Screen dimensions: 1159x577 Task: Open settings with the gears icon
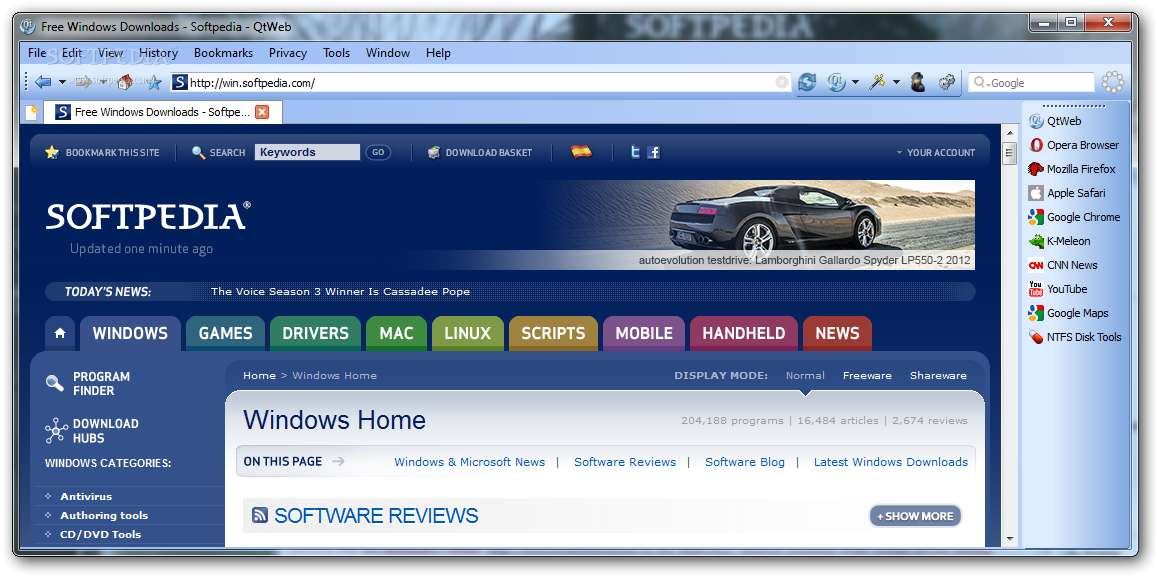[x=947, y=82]
